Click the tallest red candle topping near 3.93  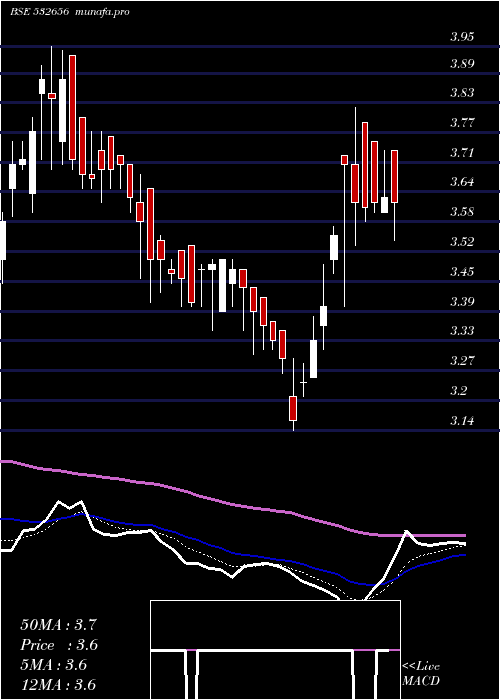click(72, 107)
